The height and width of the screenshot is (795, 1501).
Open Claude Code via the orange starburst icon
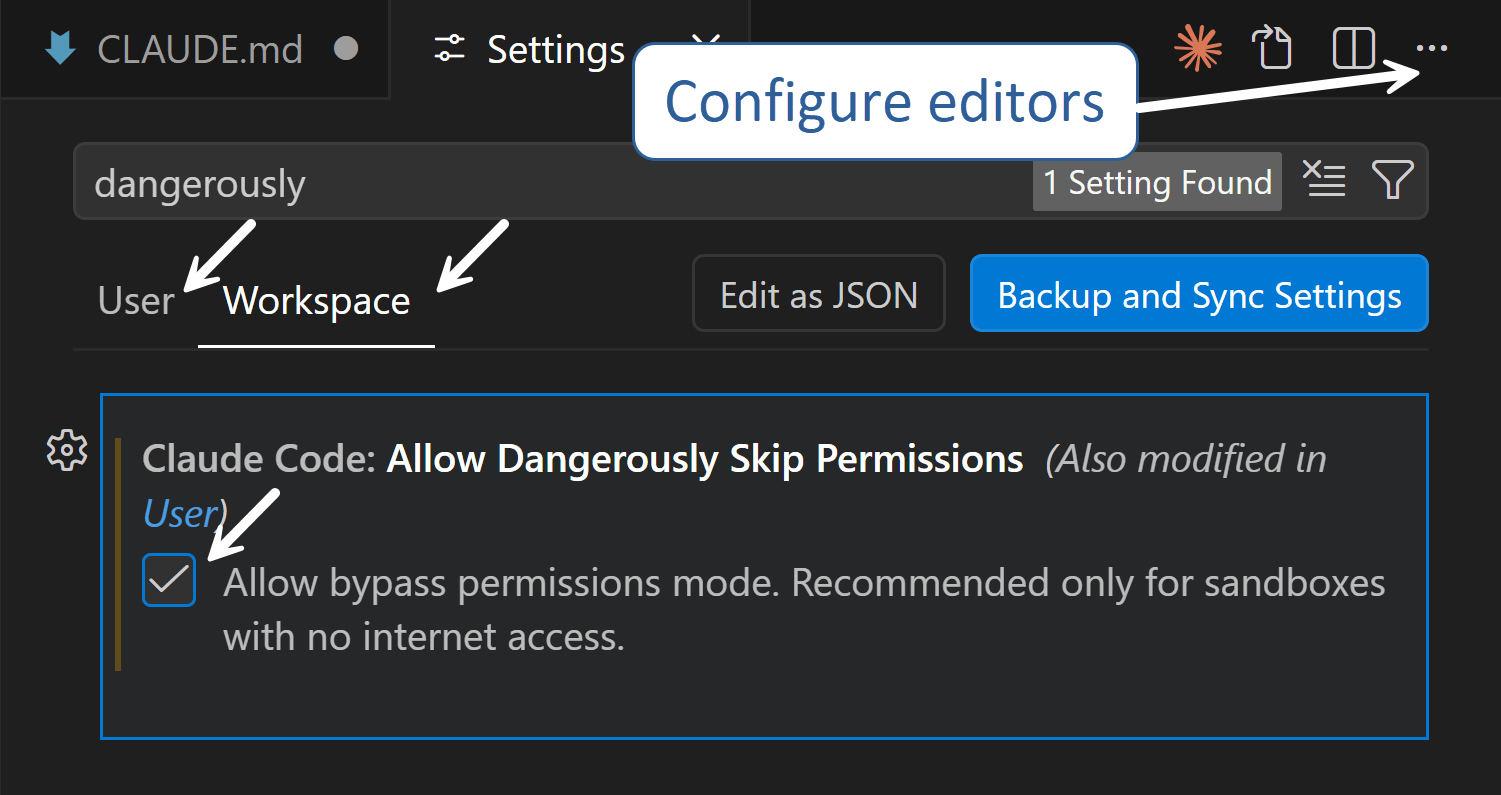(x=1198, y=48)
